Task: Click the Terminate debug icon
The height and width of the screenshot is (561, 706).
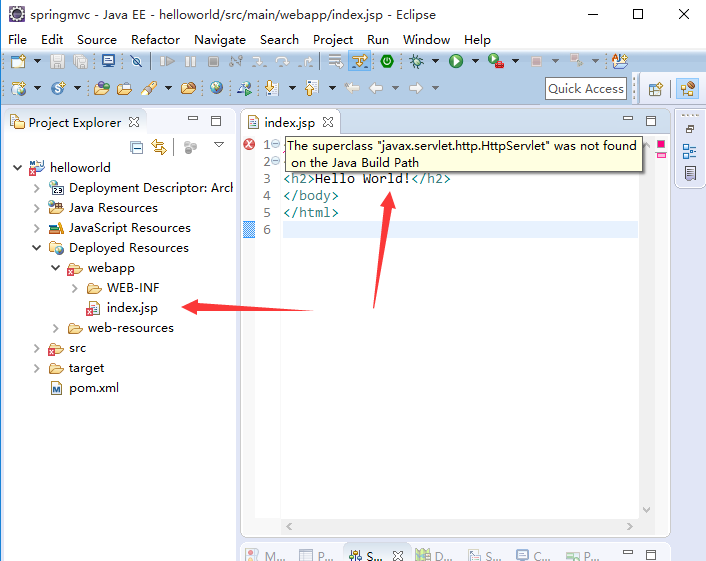Action: 213,61
